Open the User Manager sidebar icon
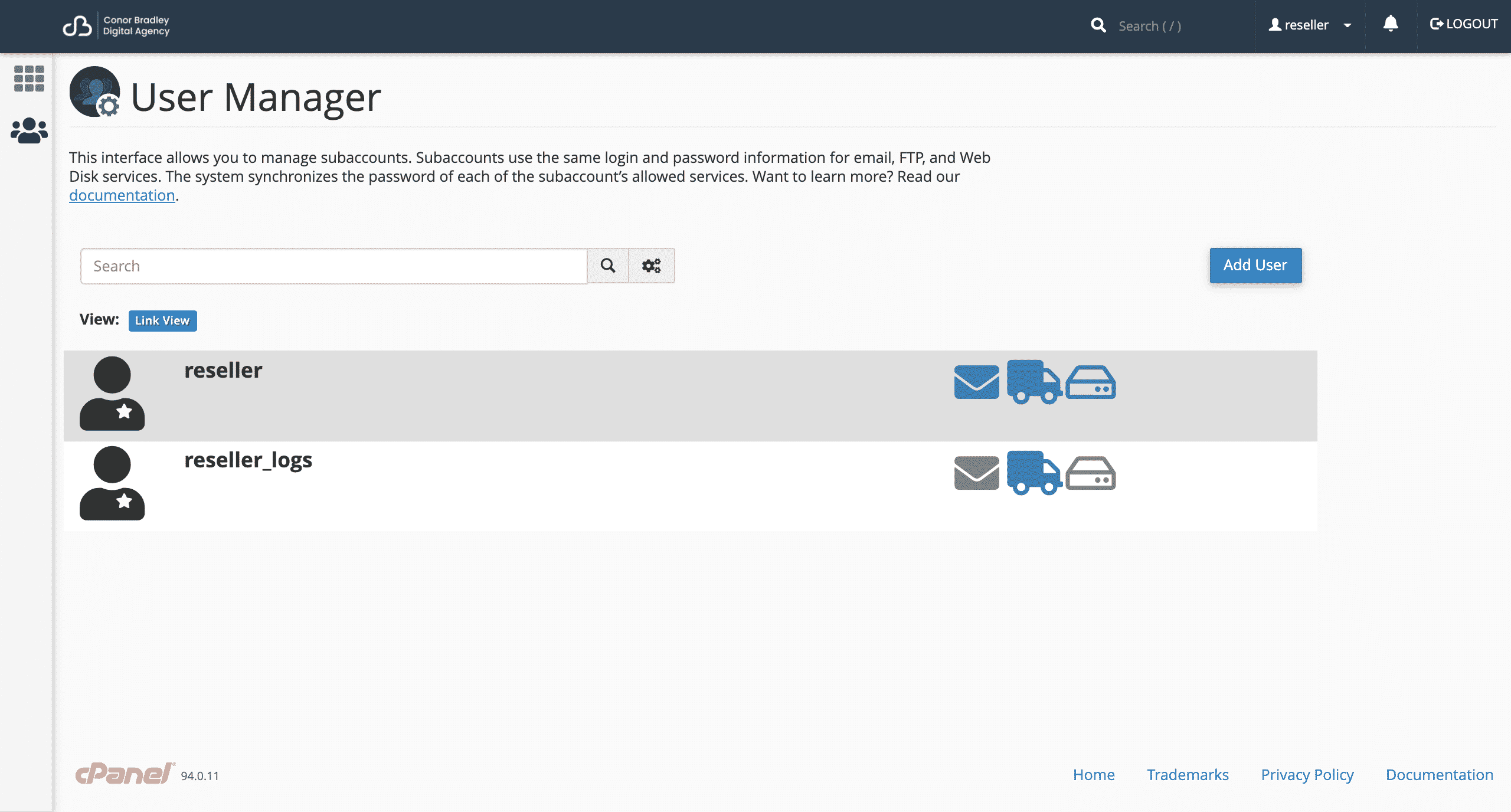The width and height of the screenshot is (1511, 812). pyautogui.click(x=29, y=130)
